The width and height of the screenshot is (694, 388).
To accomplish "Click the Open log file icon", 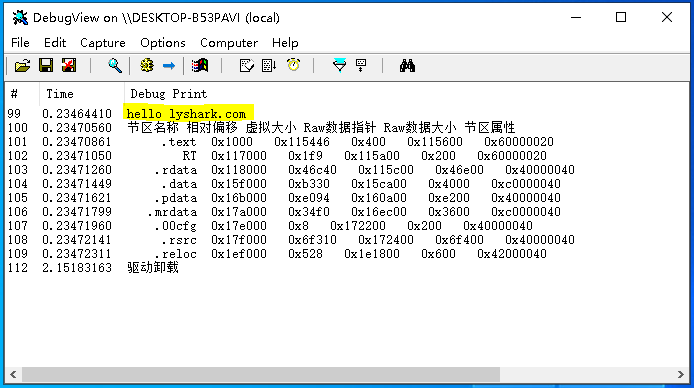I will tap(23, 66).
